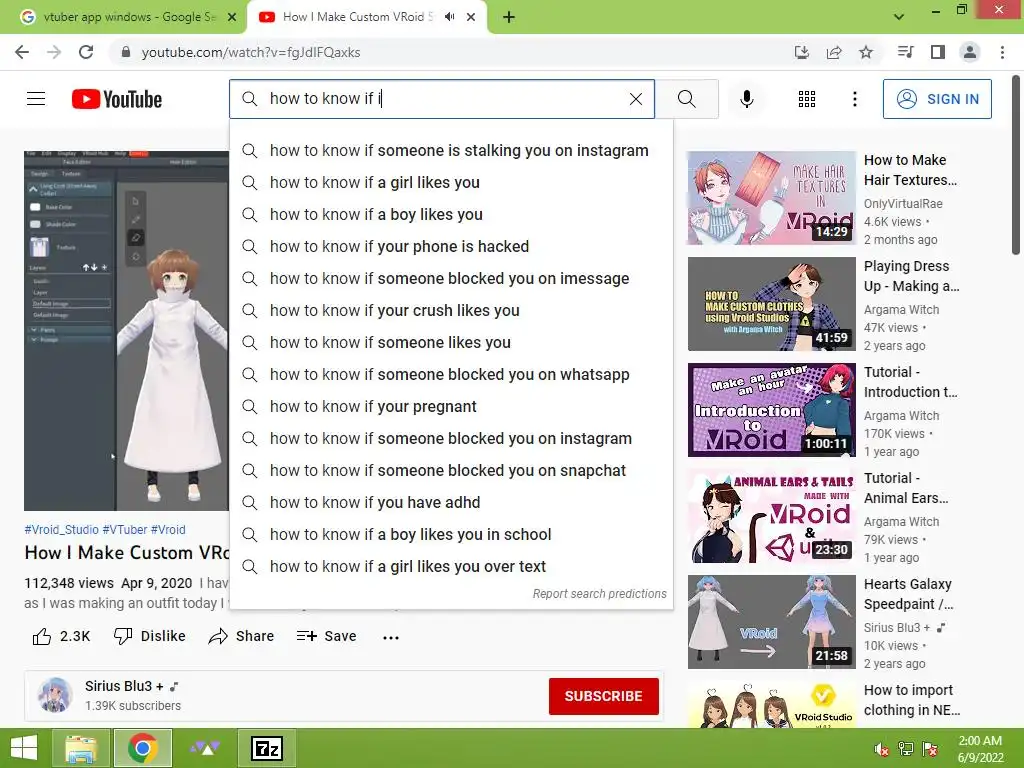
Task: Click the Share button under video
Action: coord(241,636)
